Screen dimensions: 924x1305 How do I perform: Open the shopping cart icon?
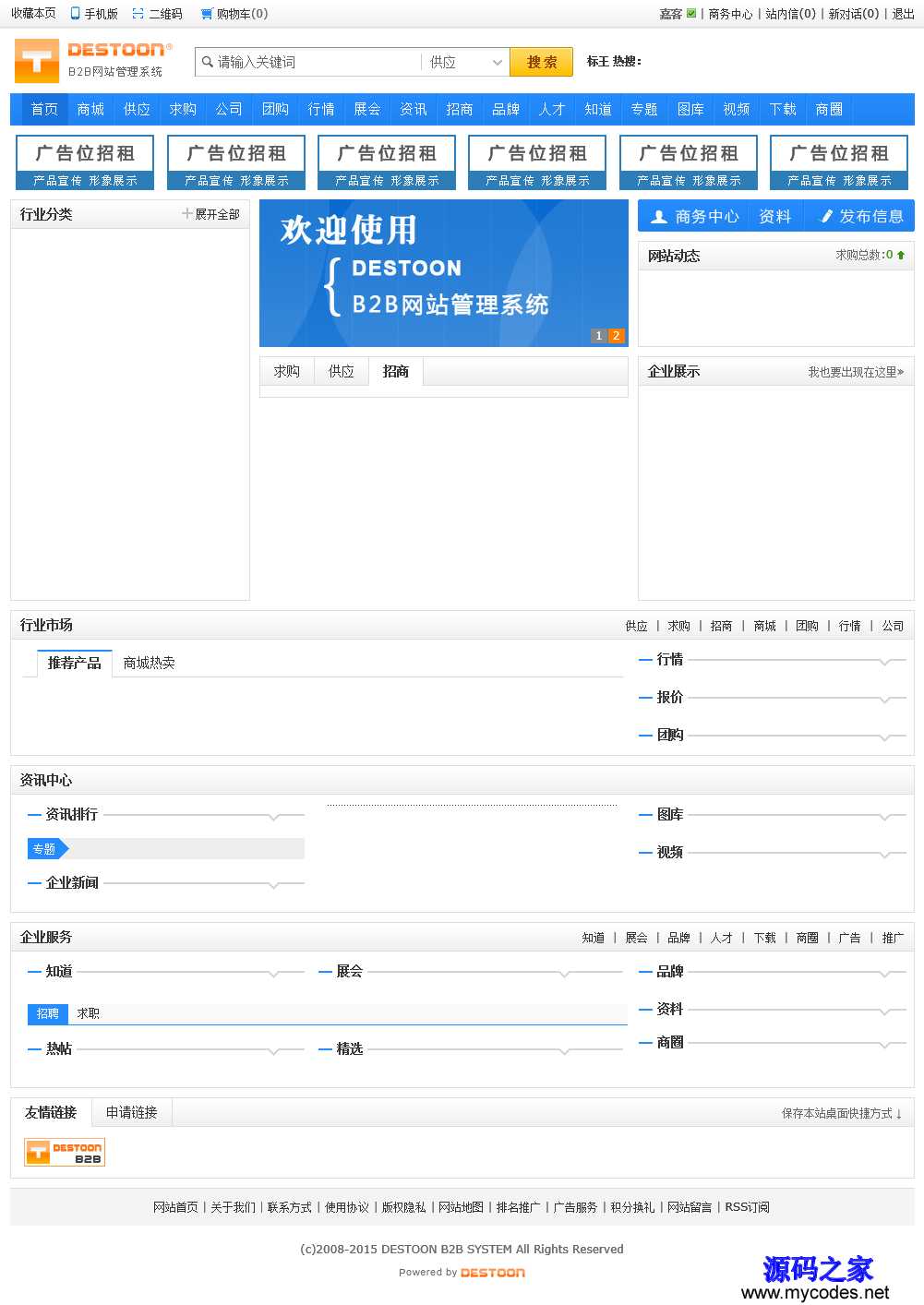click(207, 14)
